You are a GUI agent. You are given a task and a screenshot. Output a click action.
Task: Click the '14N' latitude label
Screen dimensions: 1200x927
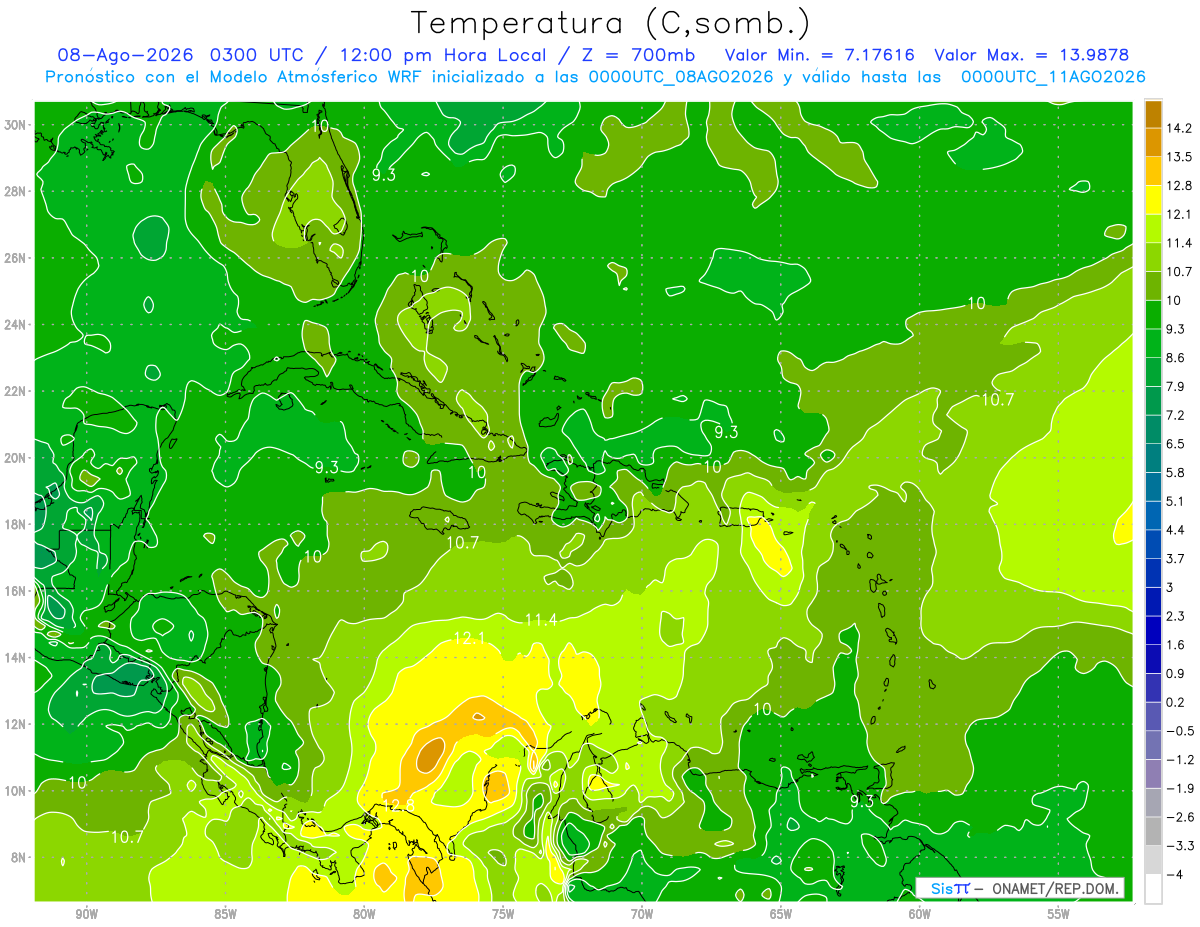[x=17, y=658]
